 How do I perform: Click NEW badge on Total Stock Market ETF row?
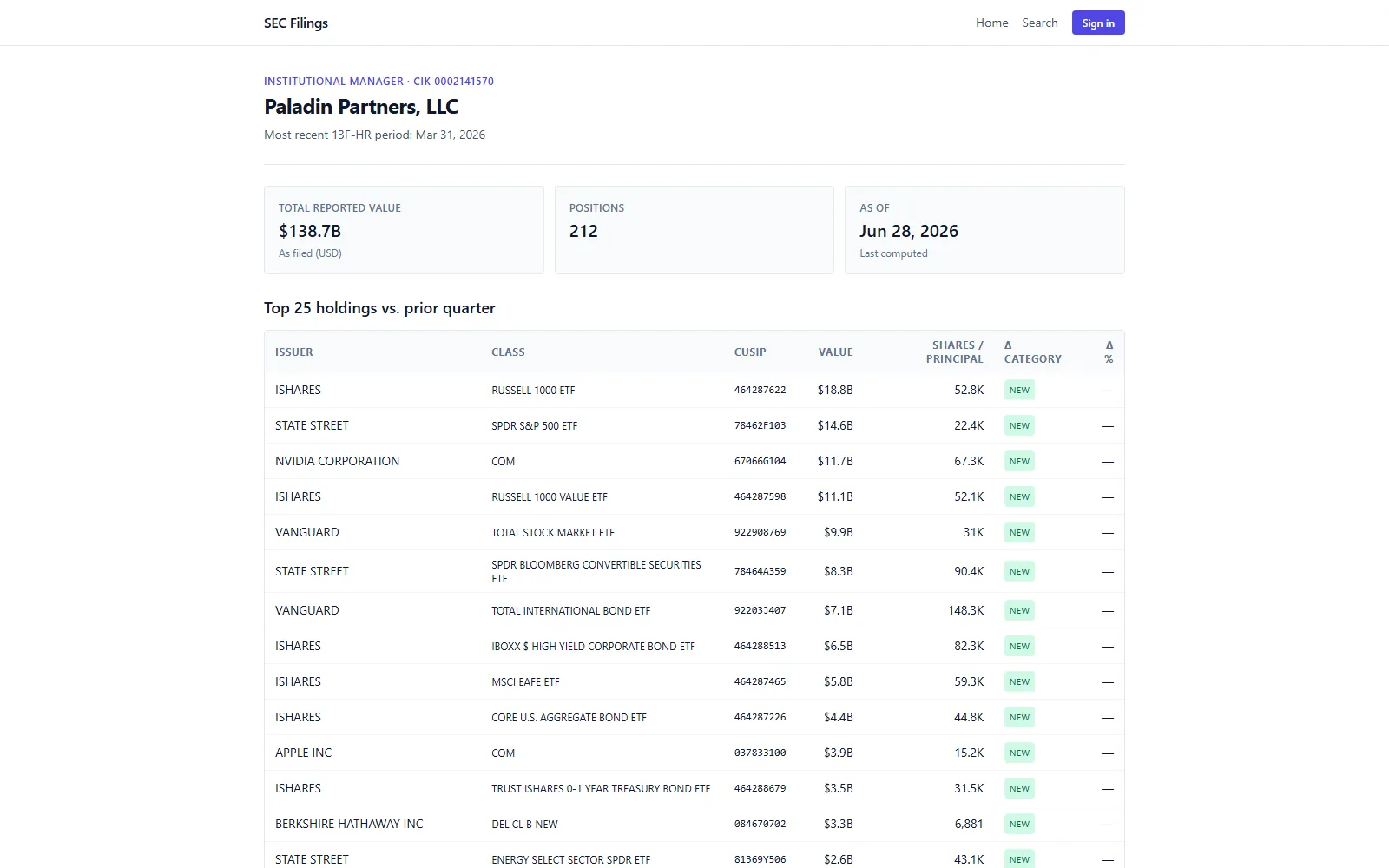click(1019, 532)
